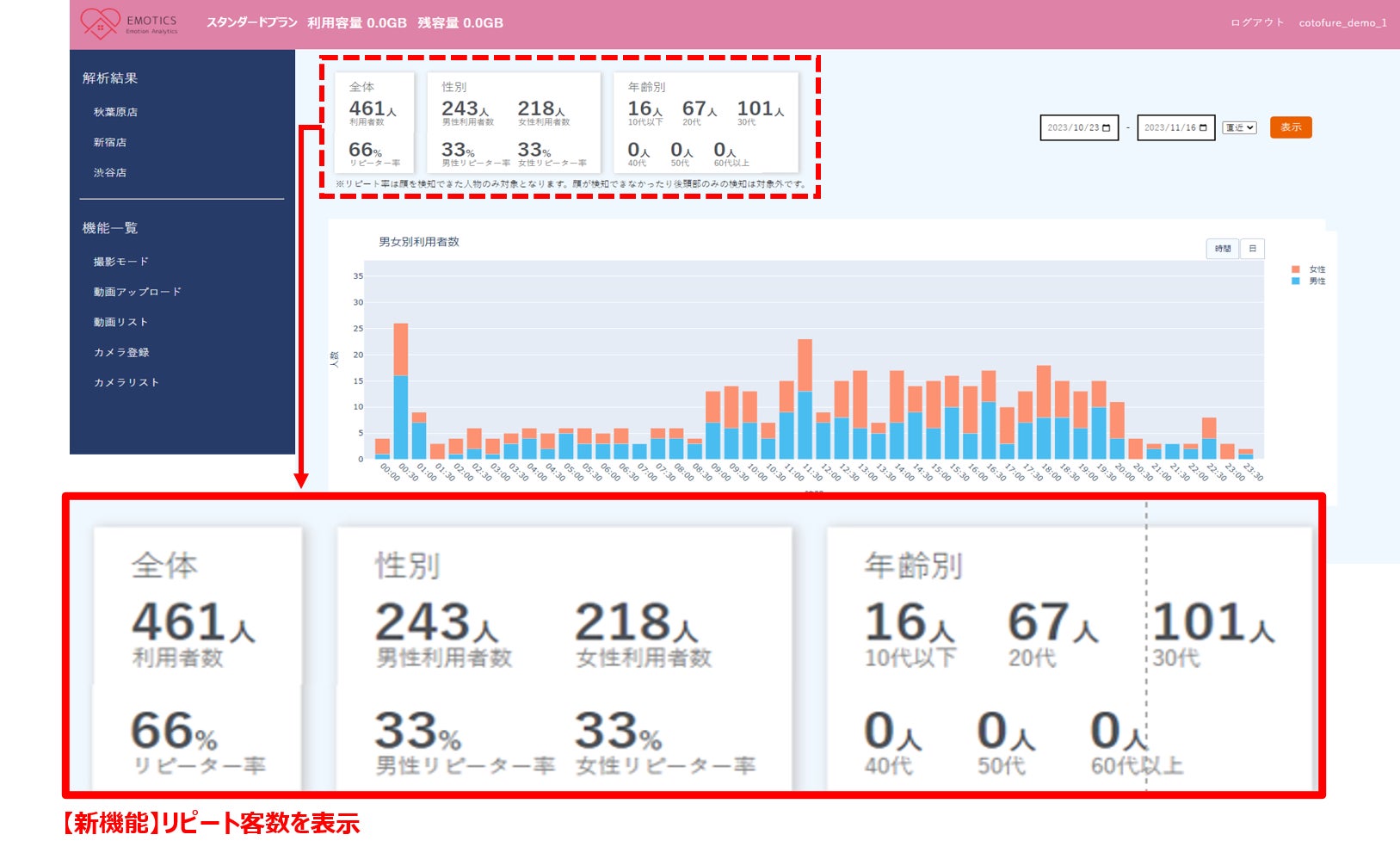
Task: Toggle 男性 series in chart legend
Action: (x=1309, y=281)
